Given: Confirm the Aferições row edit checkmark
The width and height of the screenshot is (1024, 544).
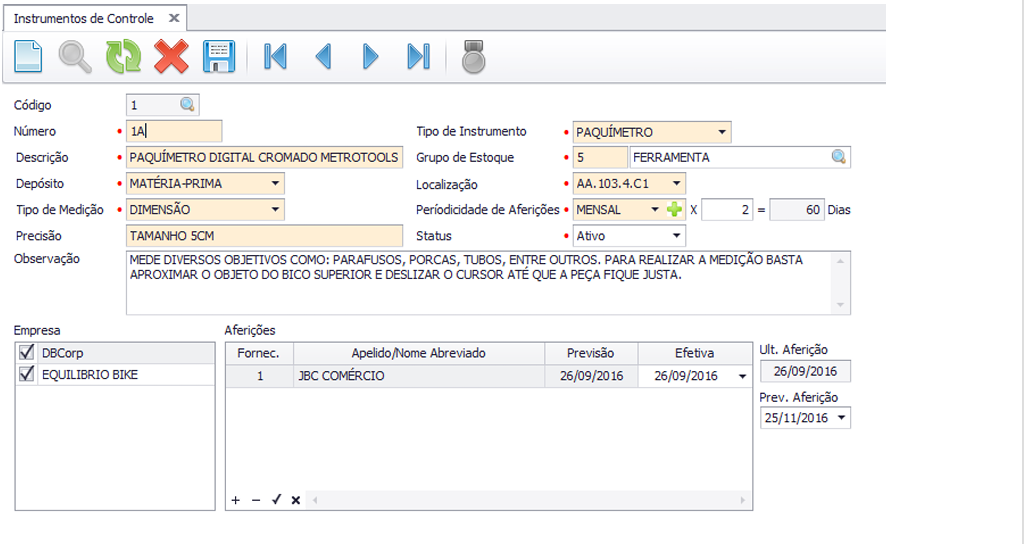Looking at the screenshot, I should [276, 499].
